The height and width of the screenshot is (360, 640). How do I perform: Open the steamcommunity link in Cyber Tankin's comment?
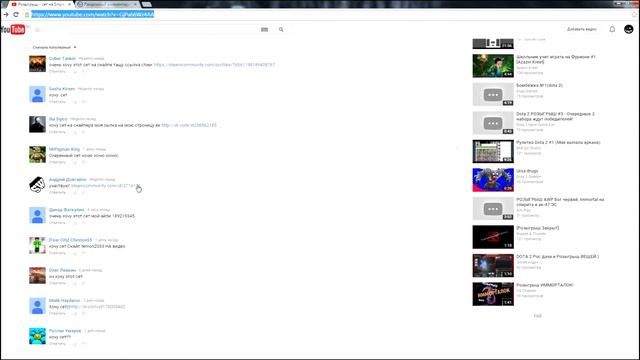pos(214,64)
